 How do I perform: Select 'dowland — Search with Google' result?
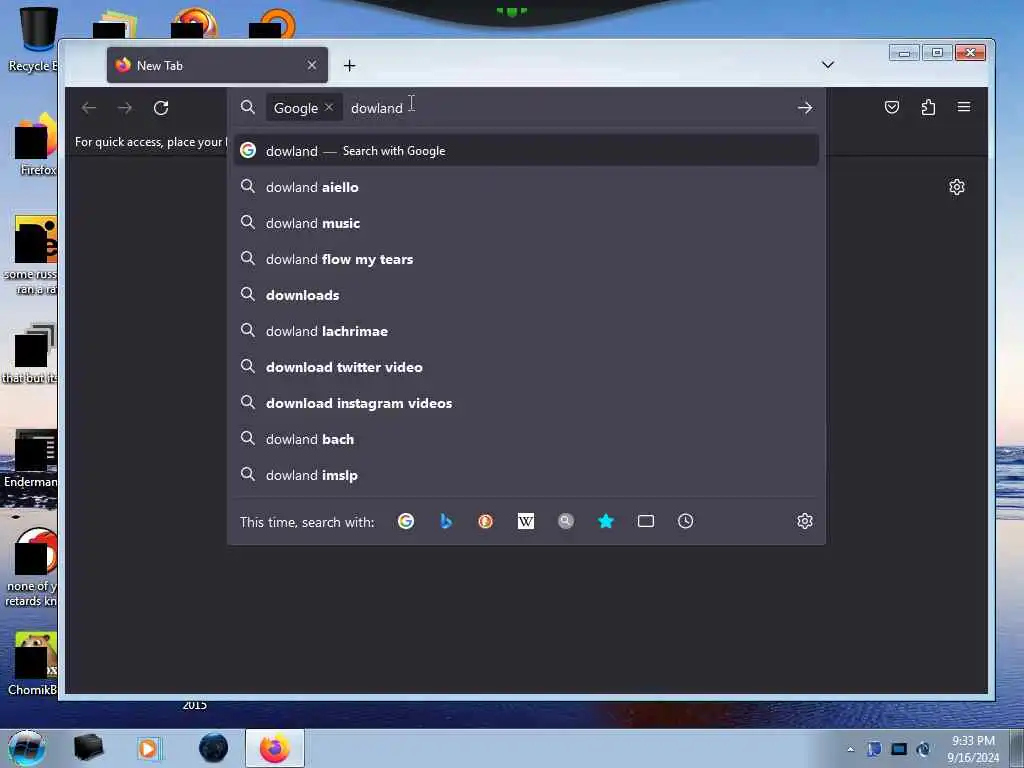[x=526, y=151]
